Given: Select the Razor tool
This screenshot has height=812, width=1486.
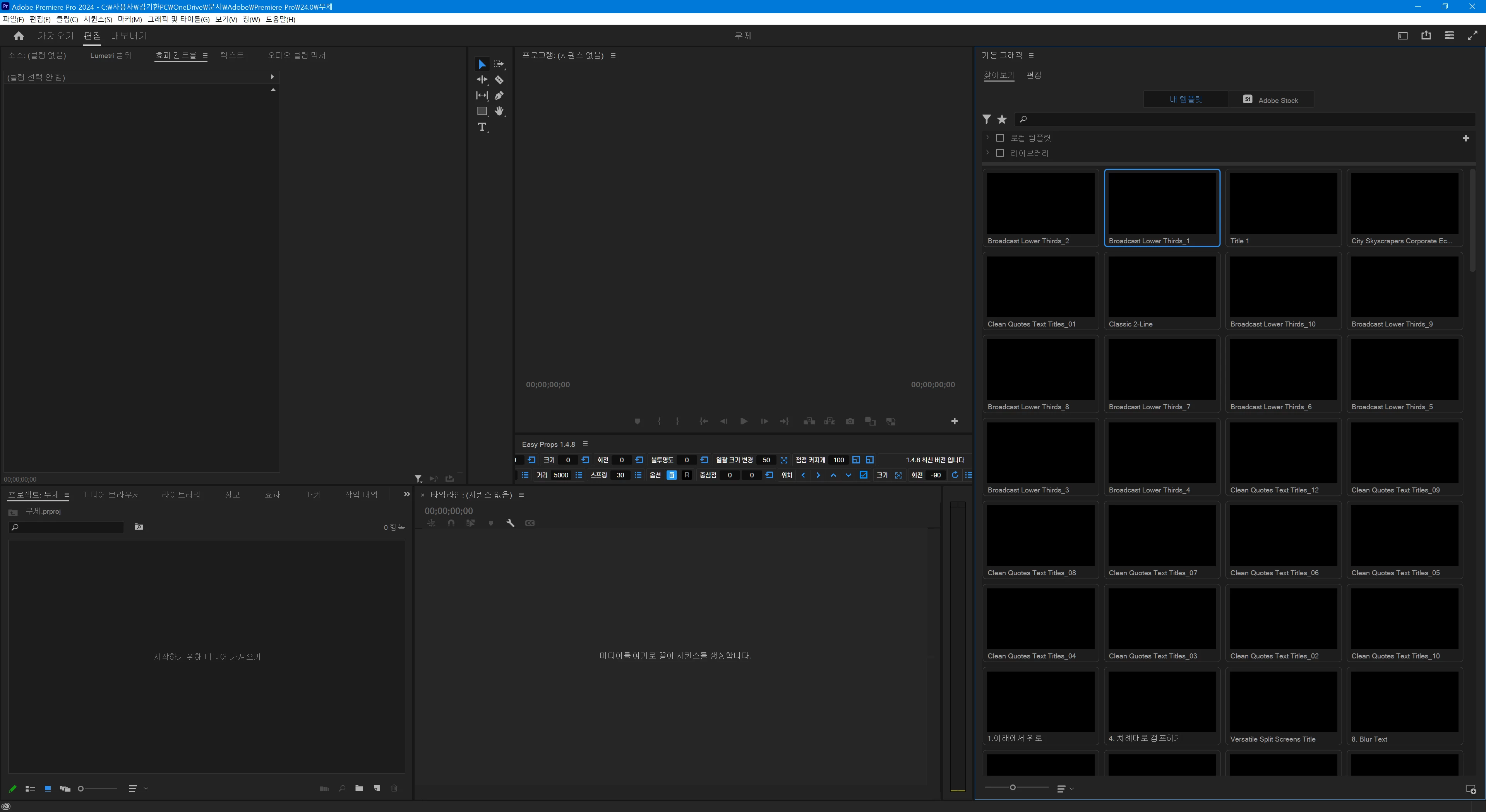Looking at the screenshot, I should click(x=499, y=80).
